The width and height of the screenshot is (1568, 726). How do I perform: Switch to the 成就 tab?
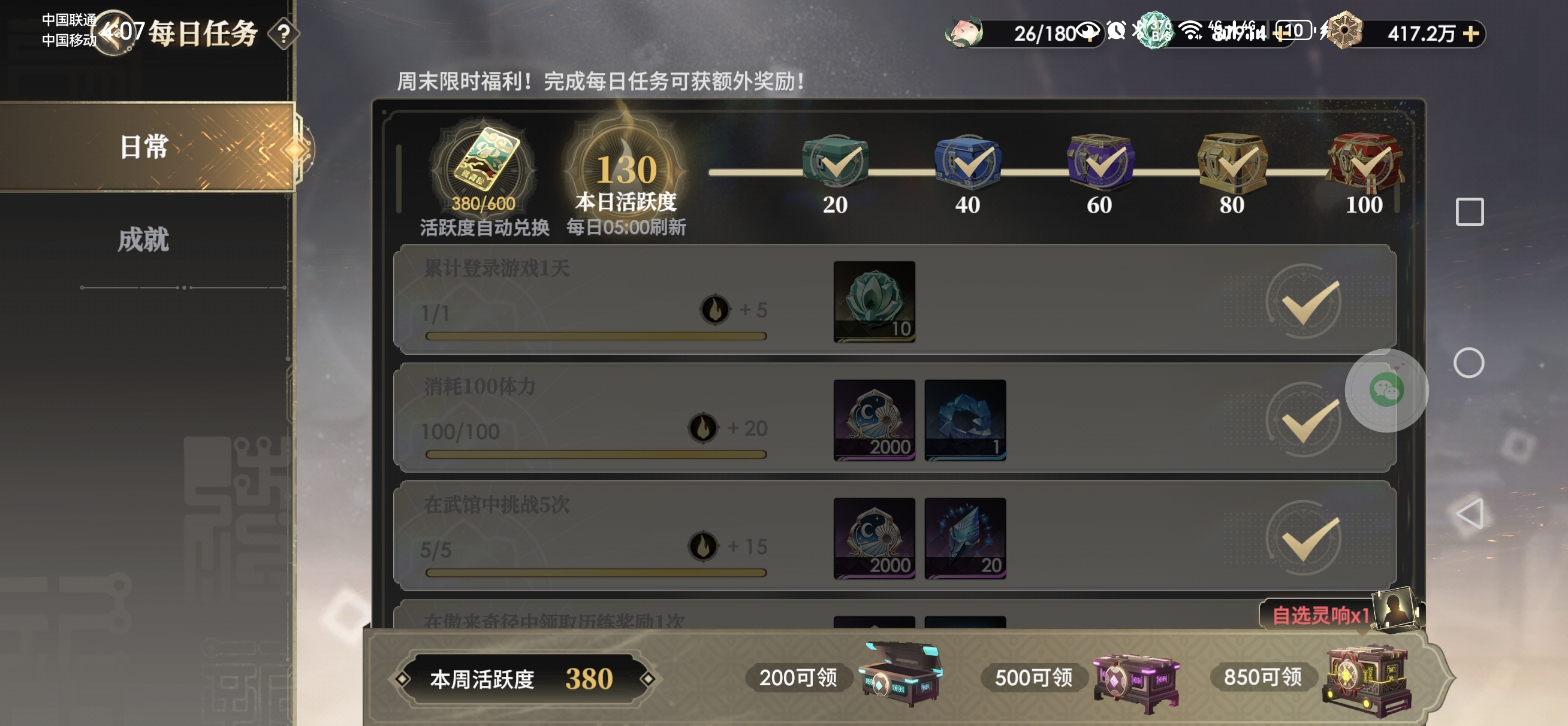click(x=144, y=240)
